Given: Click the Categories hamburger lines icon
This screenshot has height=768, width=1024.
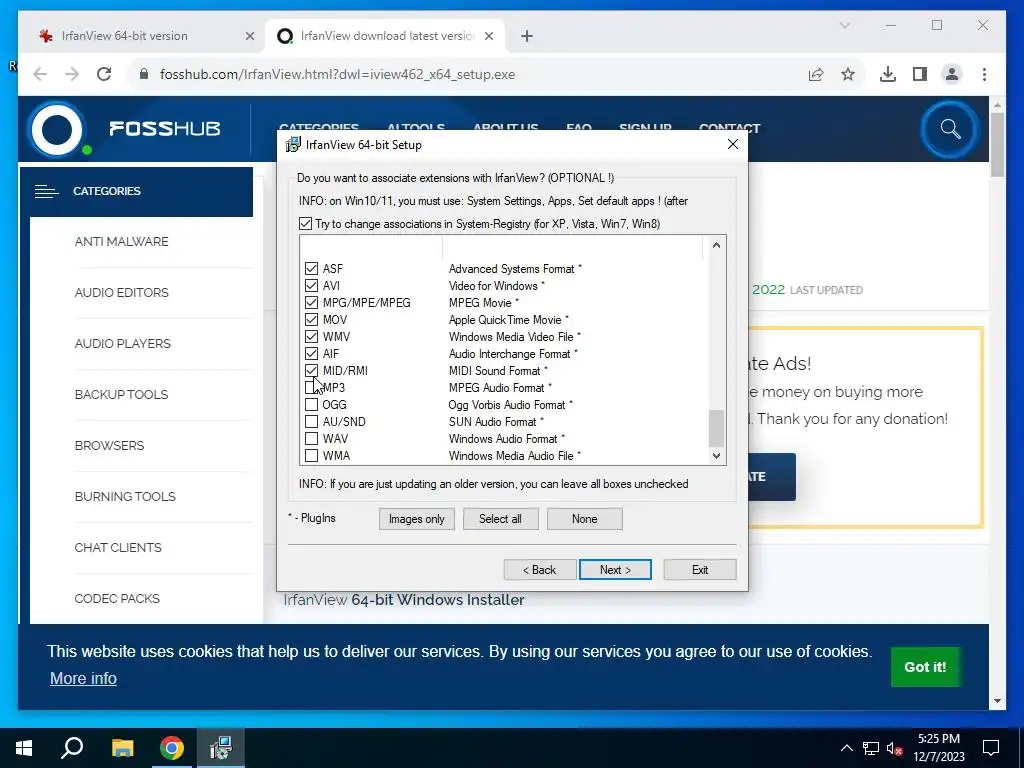Looking at the screenshot, I should pos(46,191).
